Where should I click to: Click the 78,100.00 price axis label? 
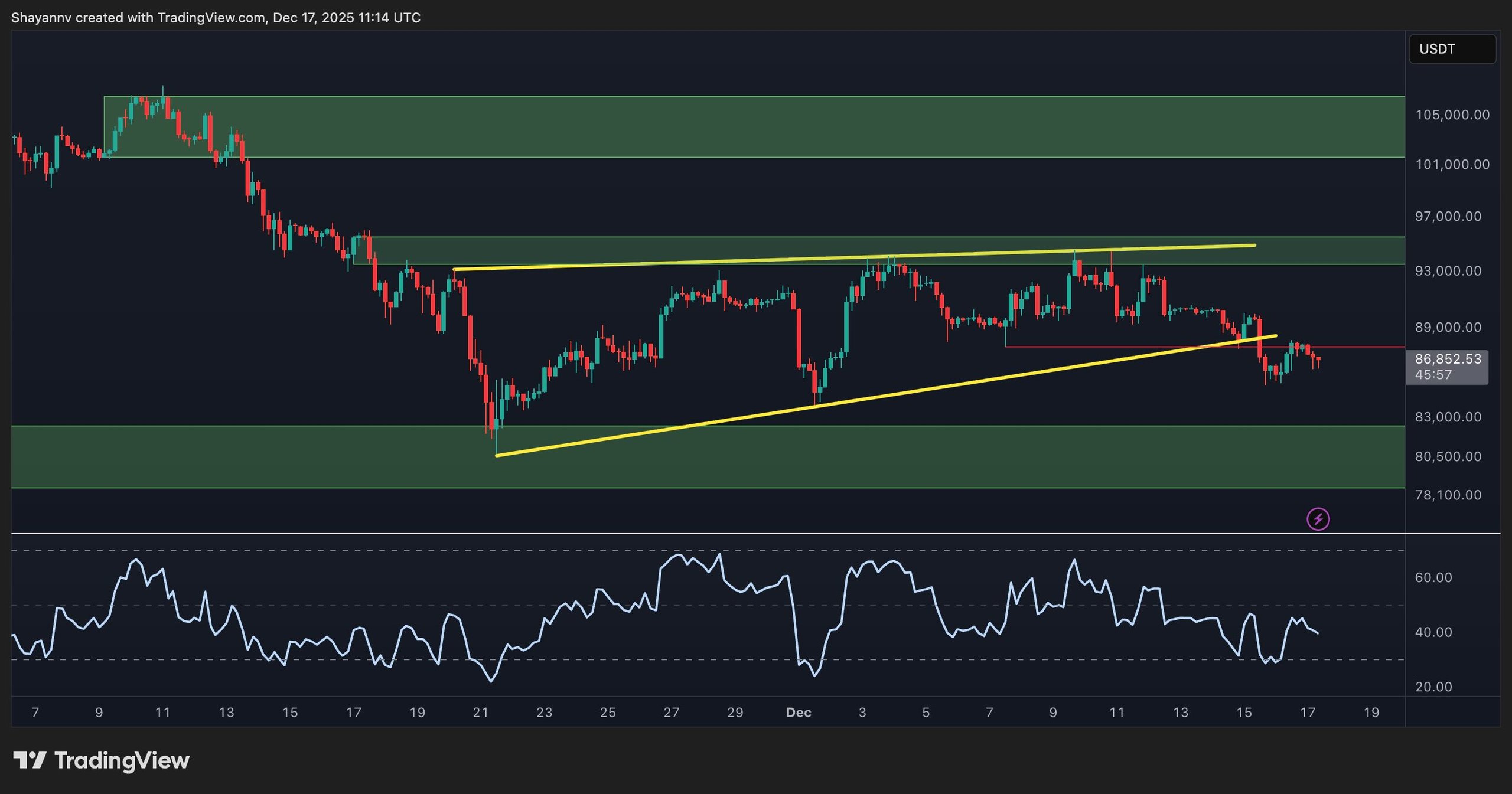tap(1448, 495)
